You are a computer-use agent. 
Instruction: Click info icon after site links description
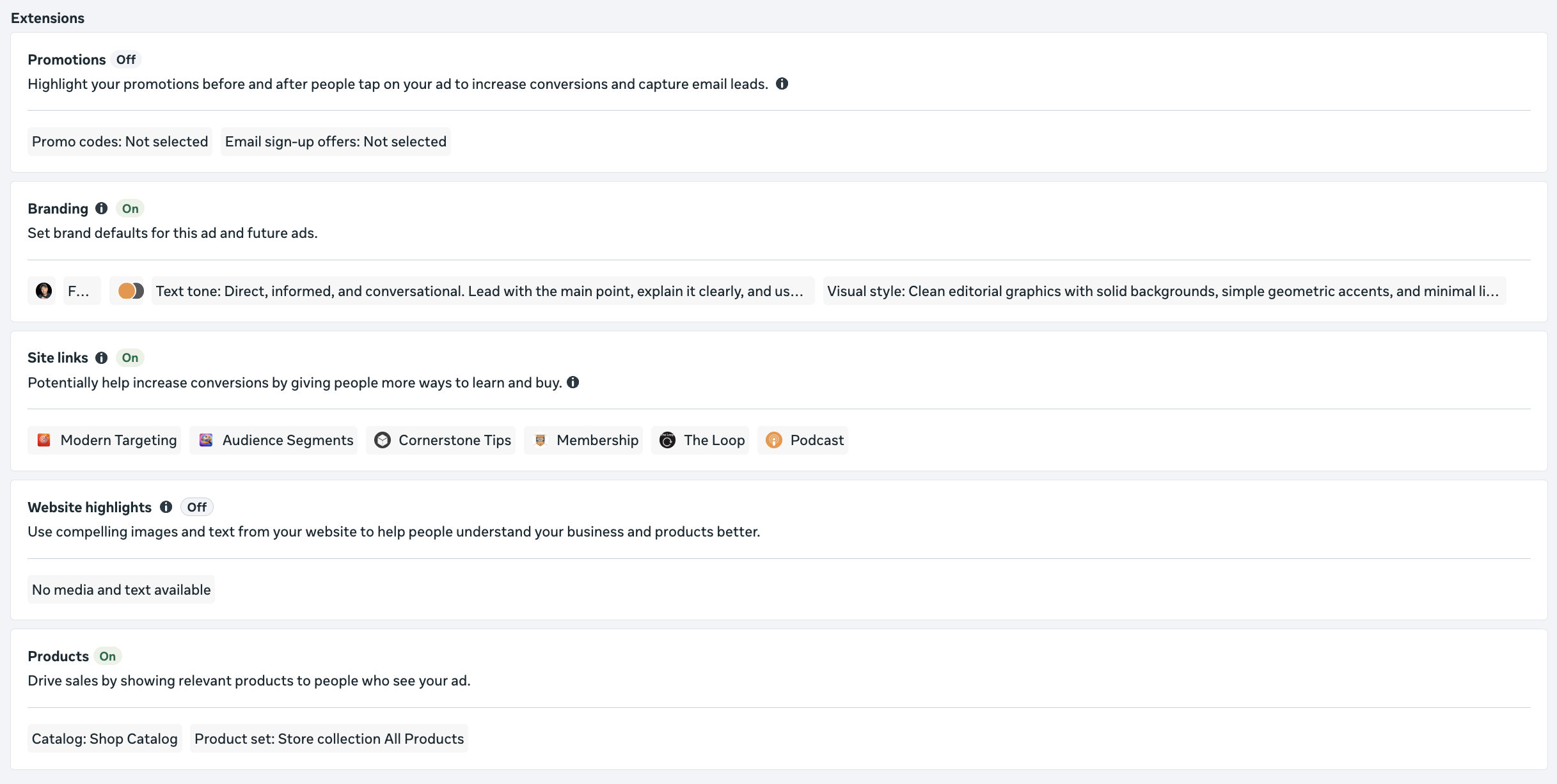573,382
